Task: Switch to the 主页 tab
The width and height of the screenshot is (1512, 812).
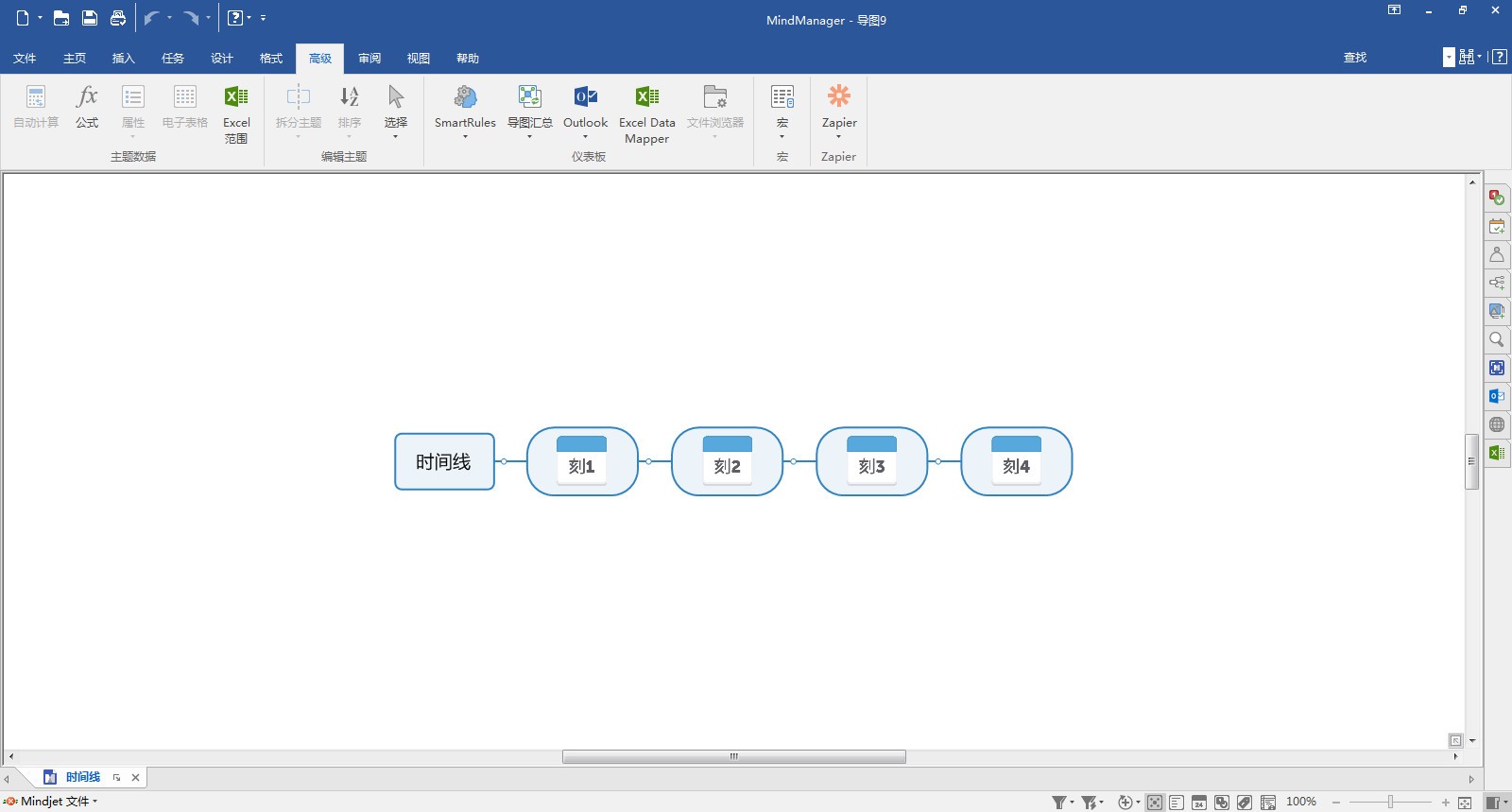Action: pyautogui.click(x=75, y=58)
